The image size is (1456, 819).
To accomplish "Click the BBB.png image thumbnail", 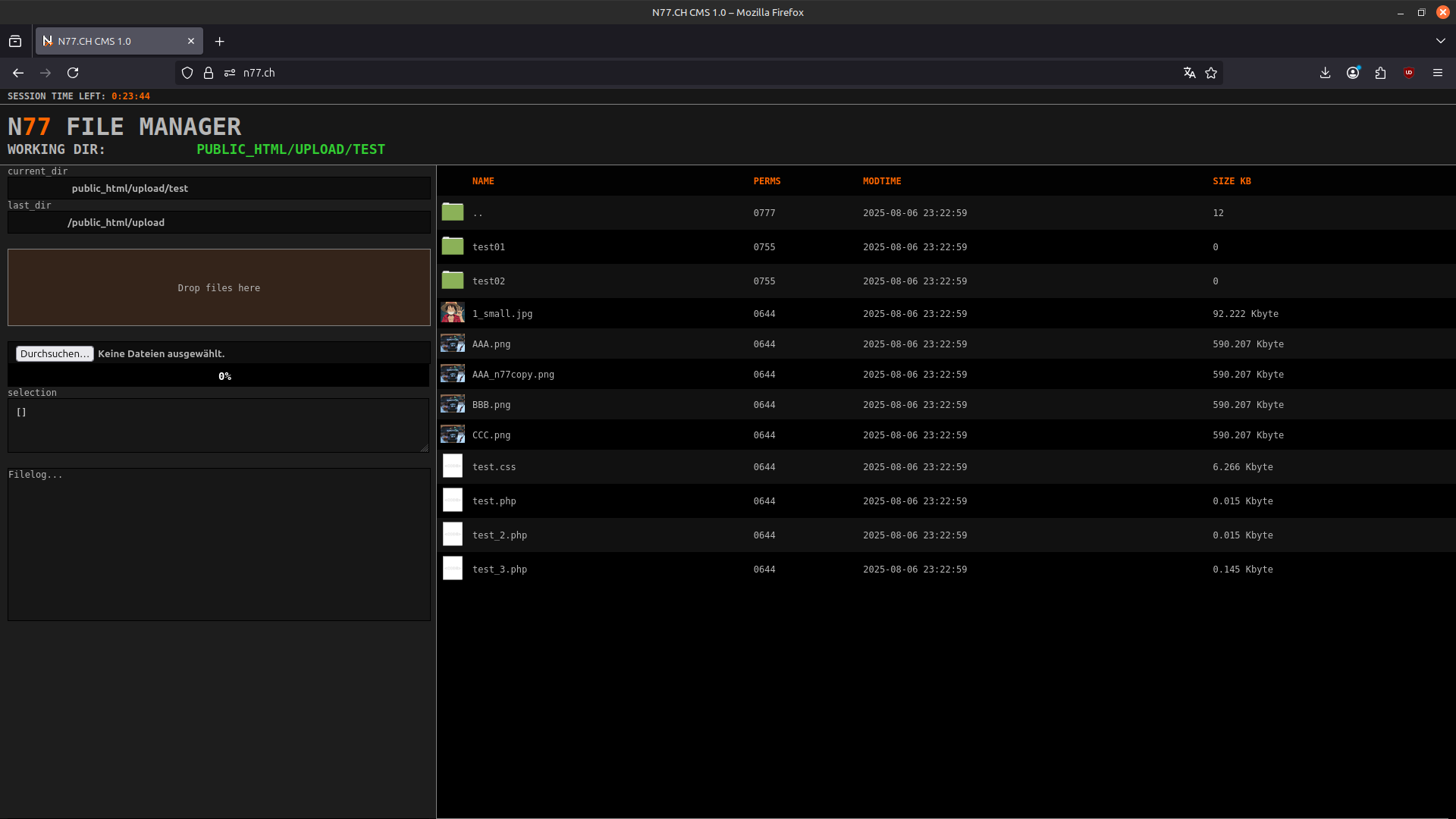I will click(453, 404).
